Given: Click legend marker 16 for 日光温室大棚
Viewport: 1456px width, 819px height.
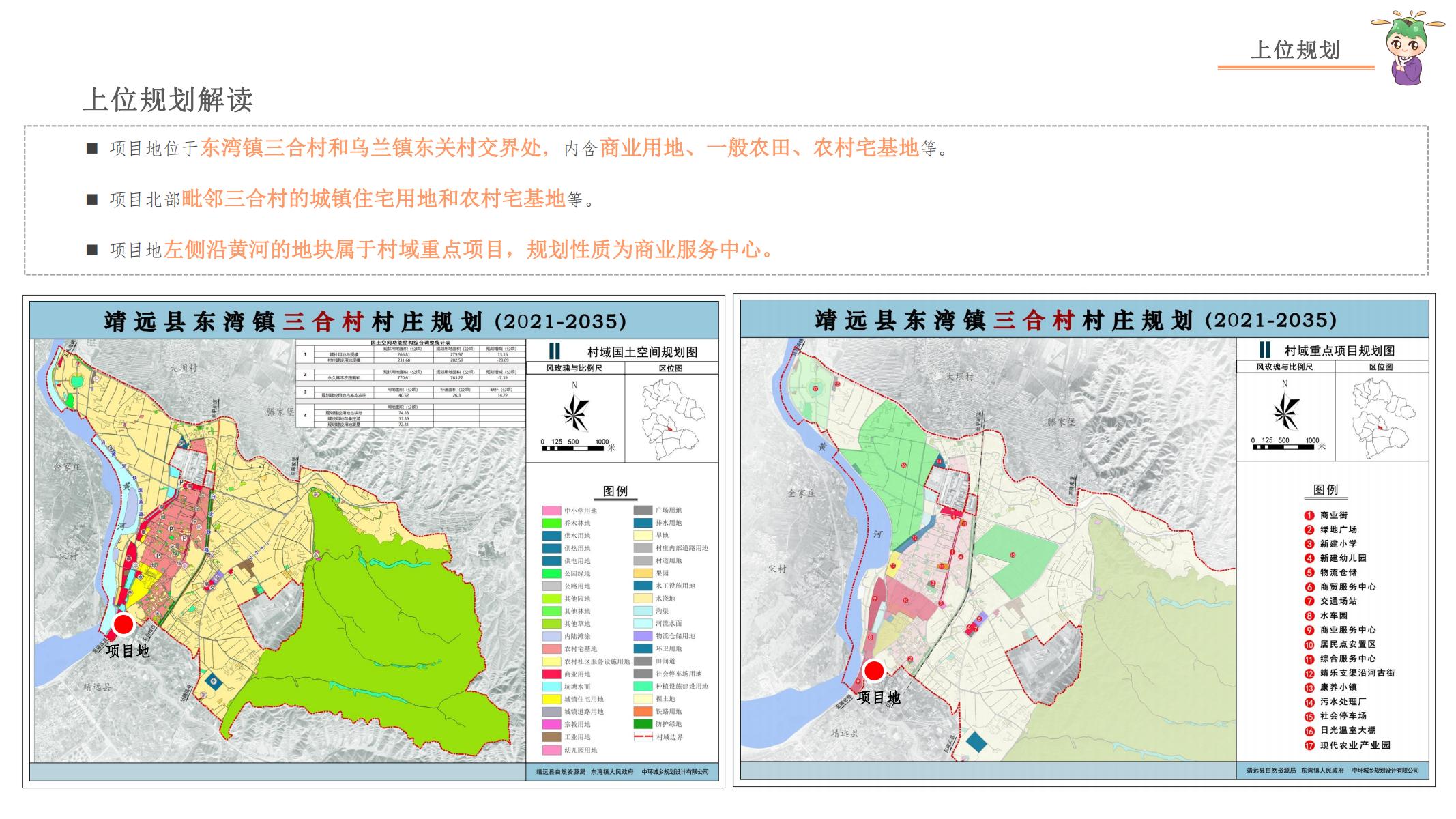Looking at the screenshot, I should pos(1309,731).
